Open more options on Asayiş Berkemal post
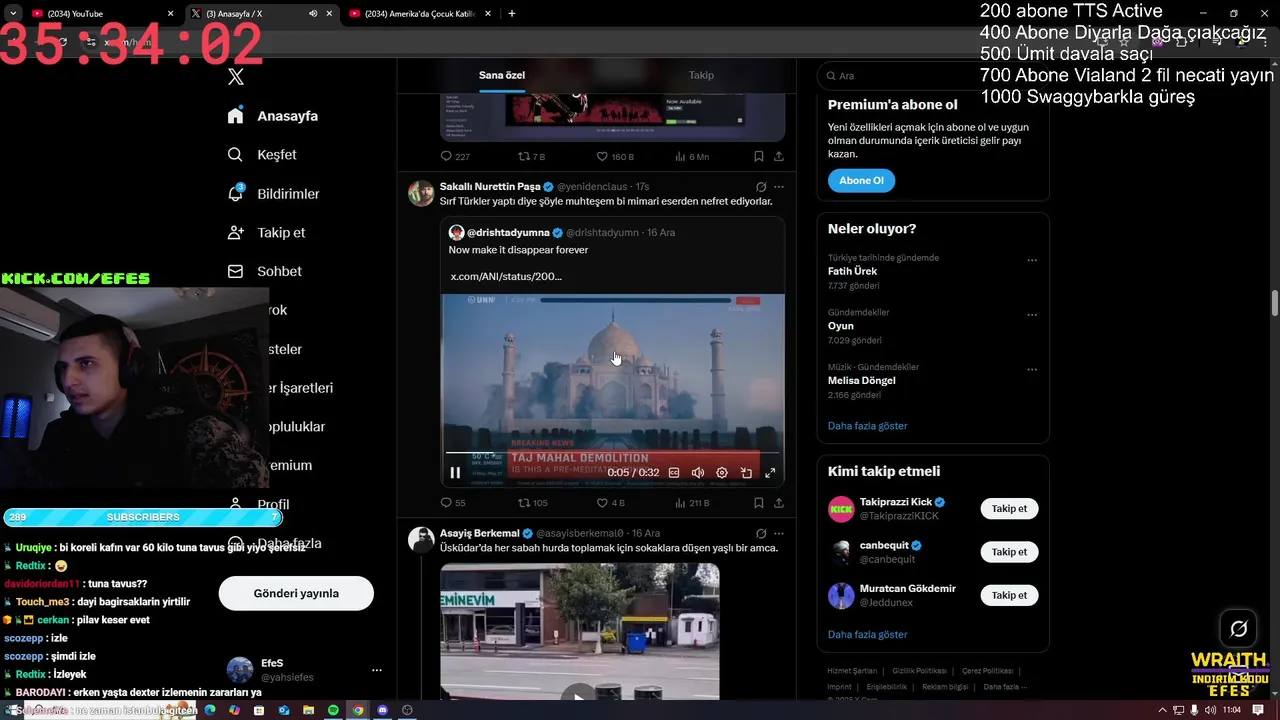Image resolution: width=1280 pixels, height=720 pixels. pyautogui.click(x=779, y=534)
